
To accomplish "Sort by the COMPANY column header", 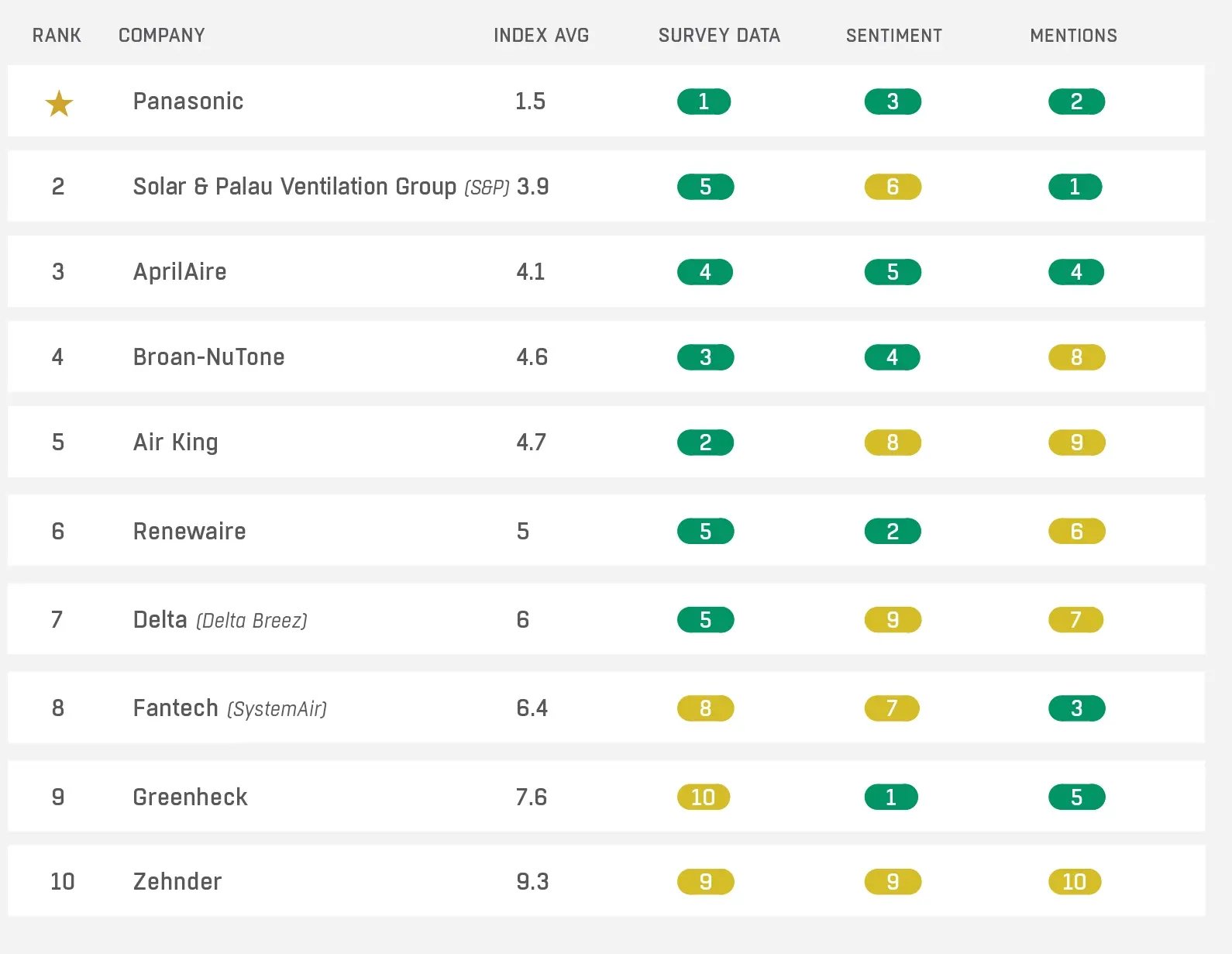I will coord(161,36).
